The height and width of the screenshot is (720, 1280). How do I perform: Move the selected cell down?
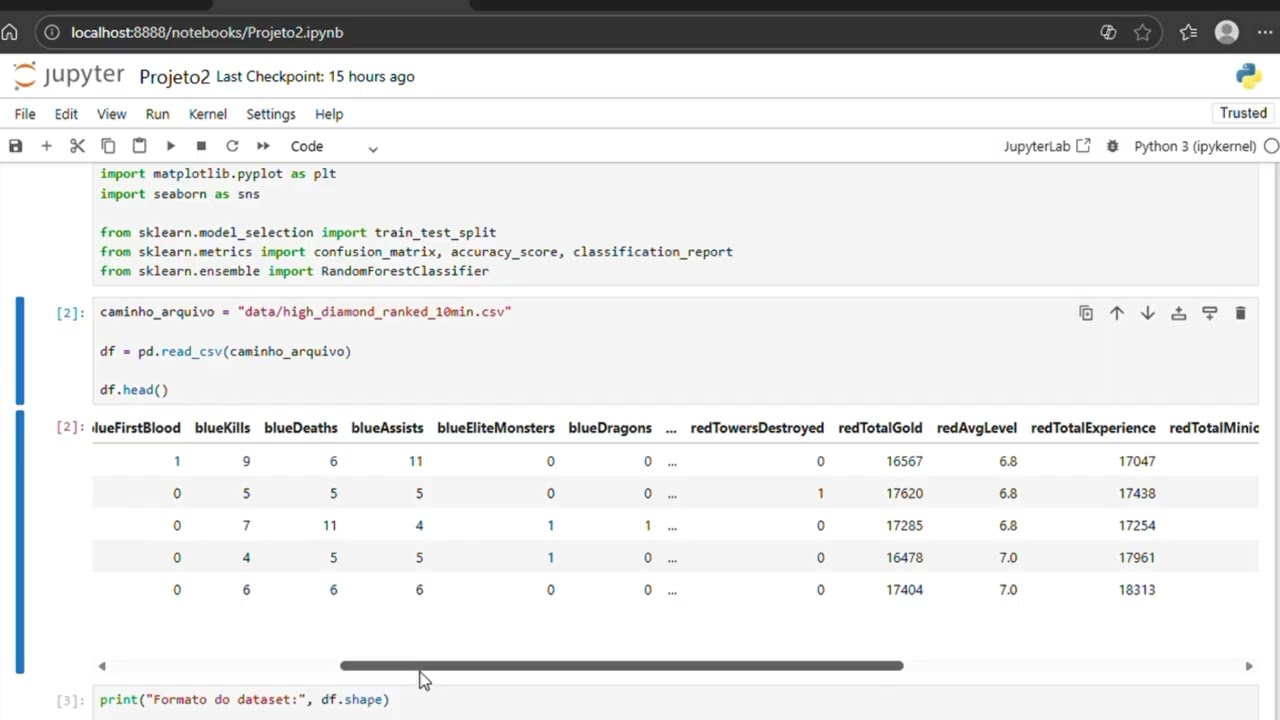coord(1148,313)
